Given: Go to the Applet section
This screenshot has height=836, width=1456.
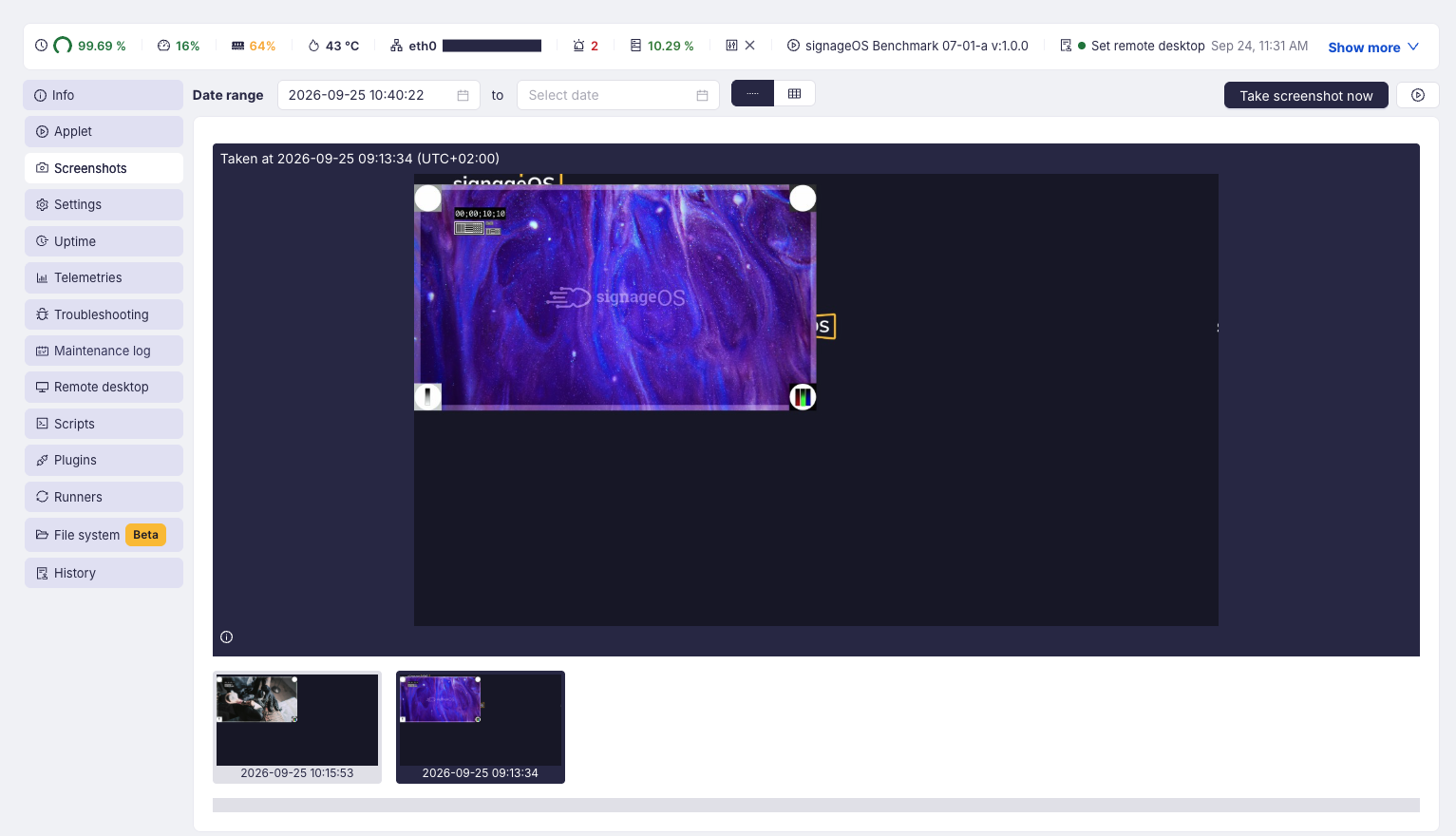Looking at the screenshot, I should [104, 131].
